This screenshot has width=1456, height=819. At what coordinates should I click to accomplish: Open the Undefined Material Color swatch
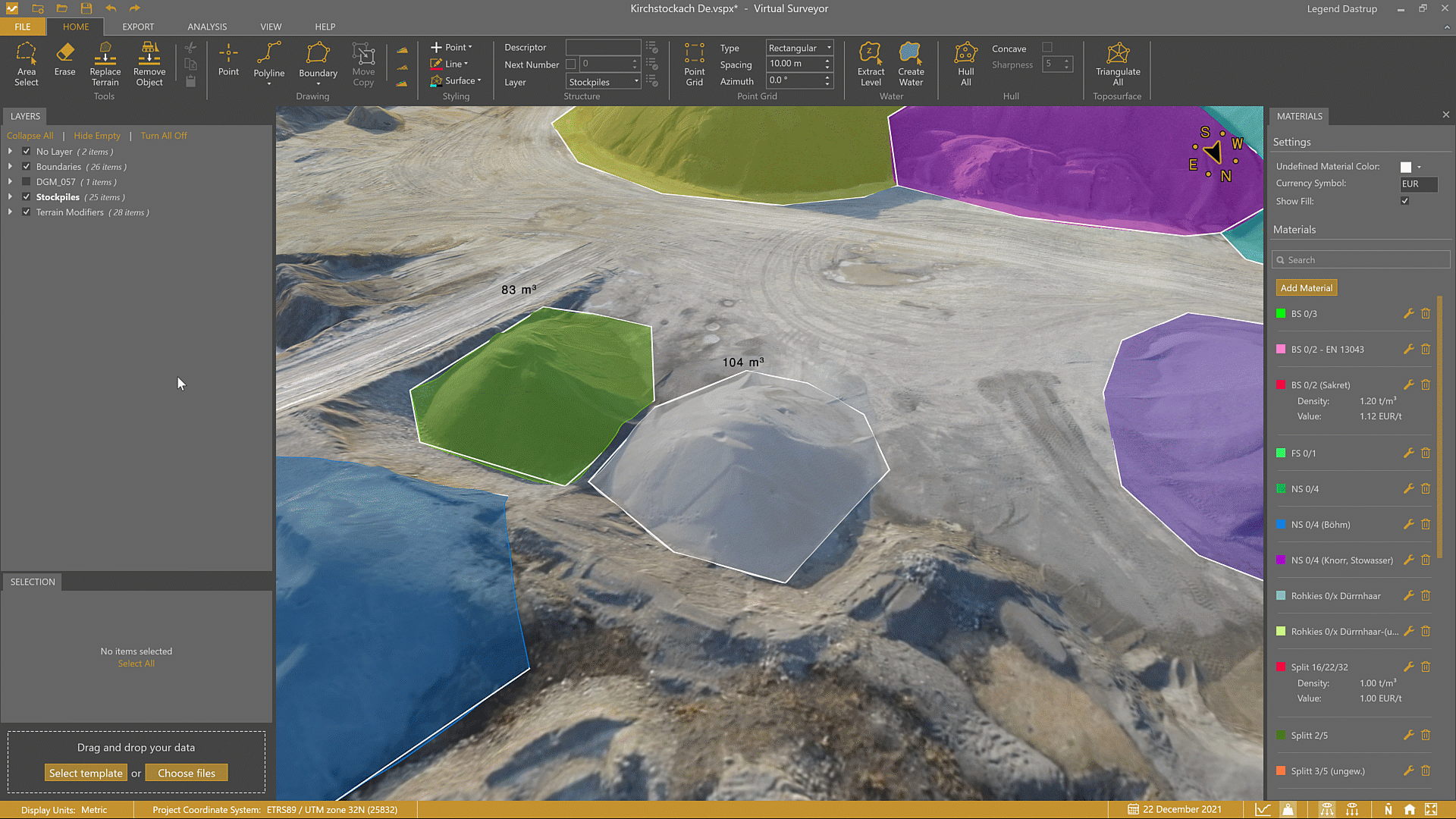pyautogui.click(x=1406, y=167)
